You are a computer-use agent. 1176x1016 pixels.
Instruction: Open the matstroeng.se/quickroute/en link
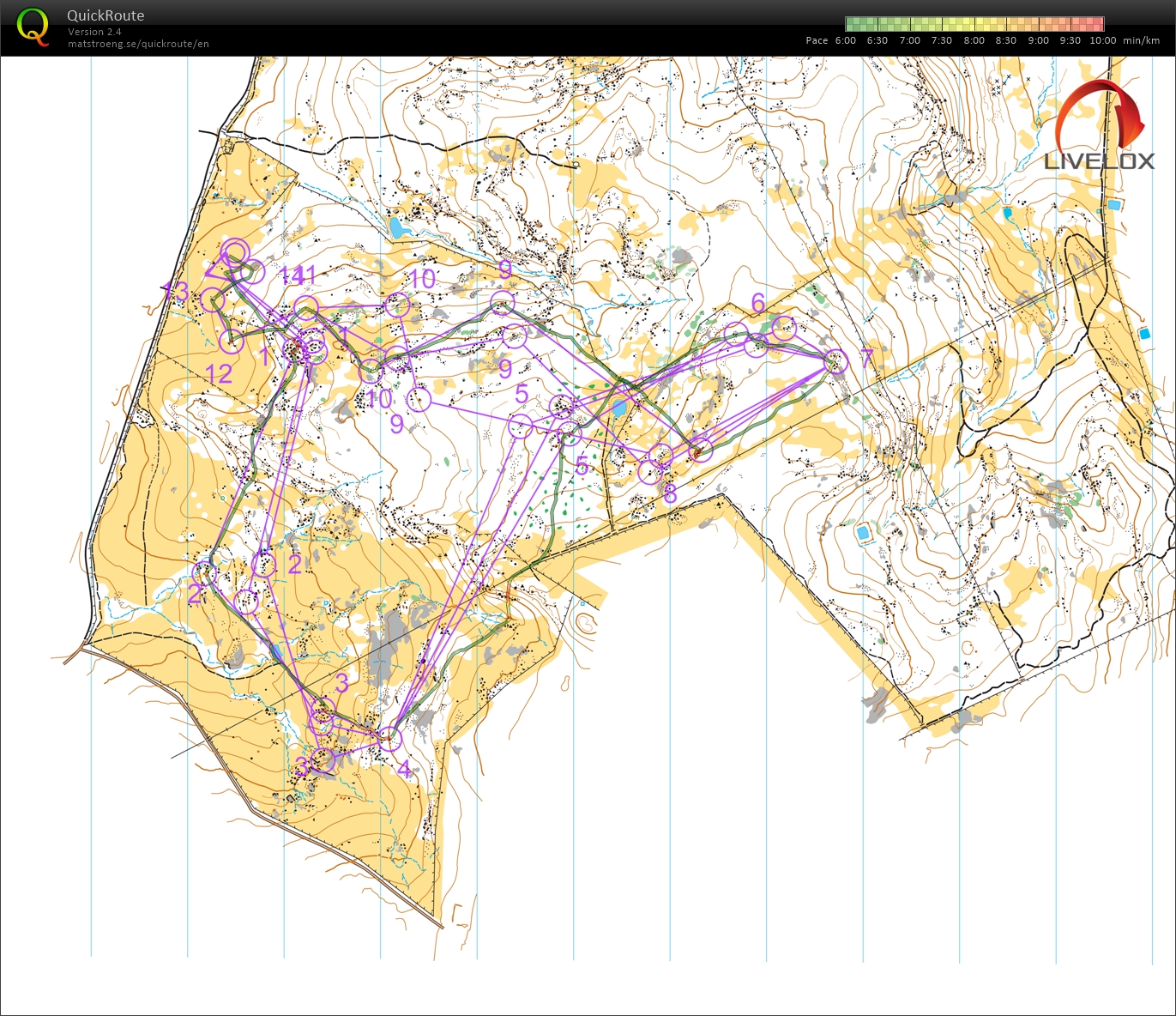click(138, 44)
